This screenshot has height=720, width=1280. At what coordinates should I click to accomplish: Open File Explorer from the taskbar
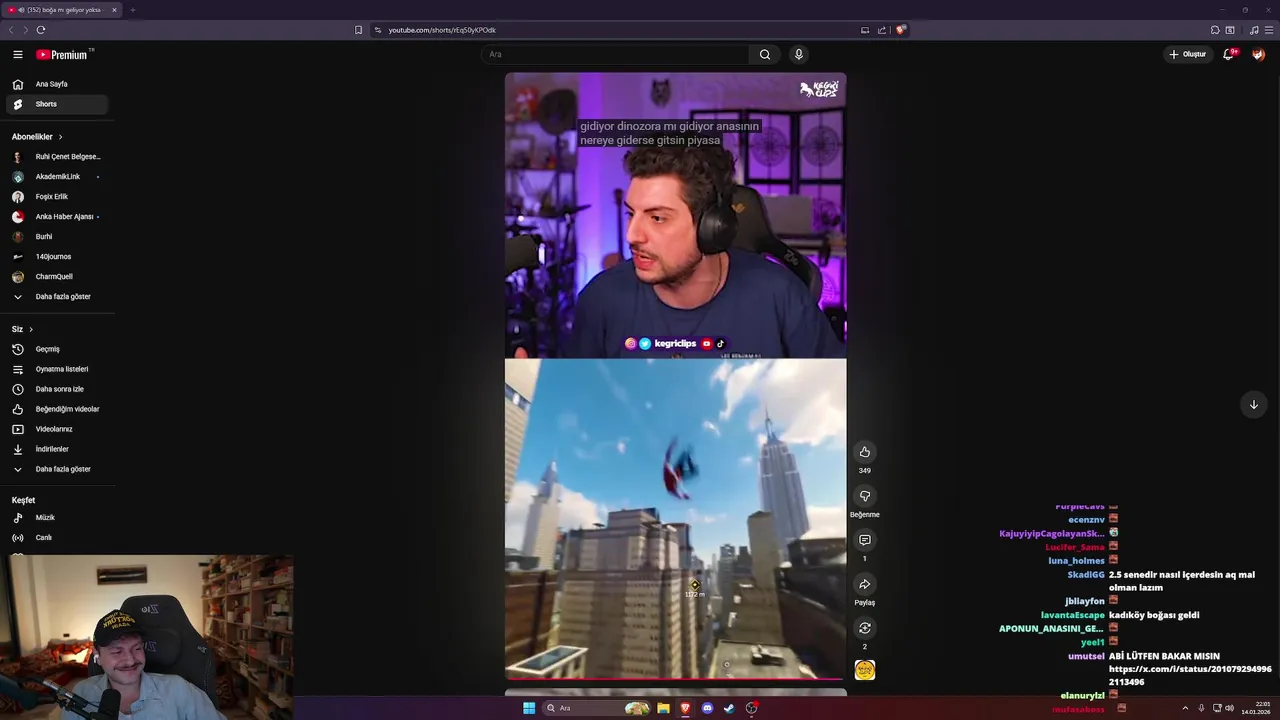(x=663, y=708)
